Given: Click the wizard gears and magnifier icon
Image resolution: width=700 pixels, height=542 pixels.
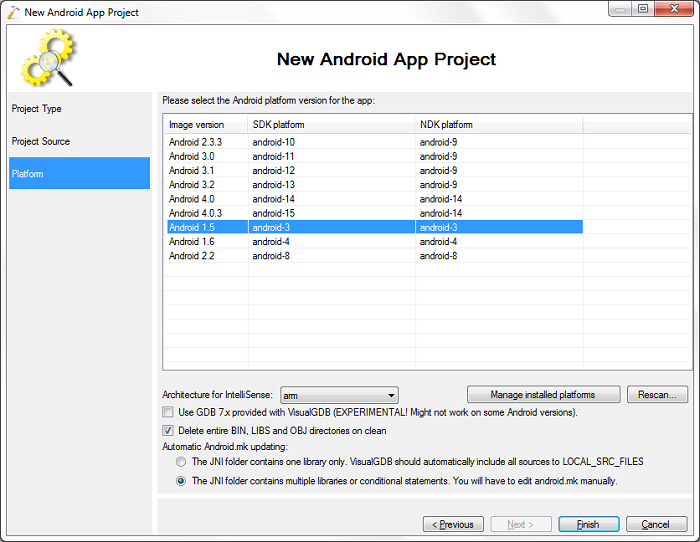Looking at the screenshot, I should click(x=48, y=58).
